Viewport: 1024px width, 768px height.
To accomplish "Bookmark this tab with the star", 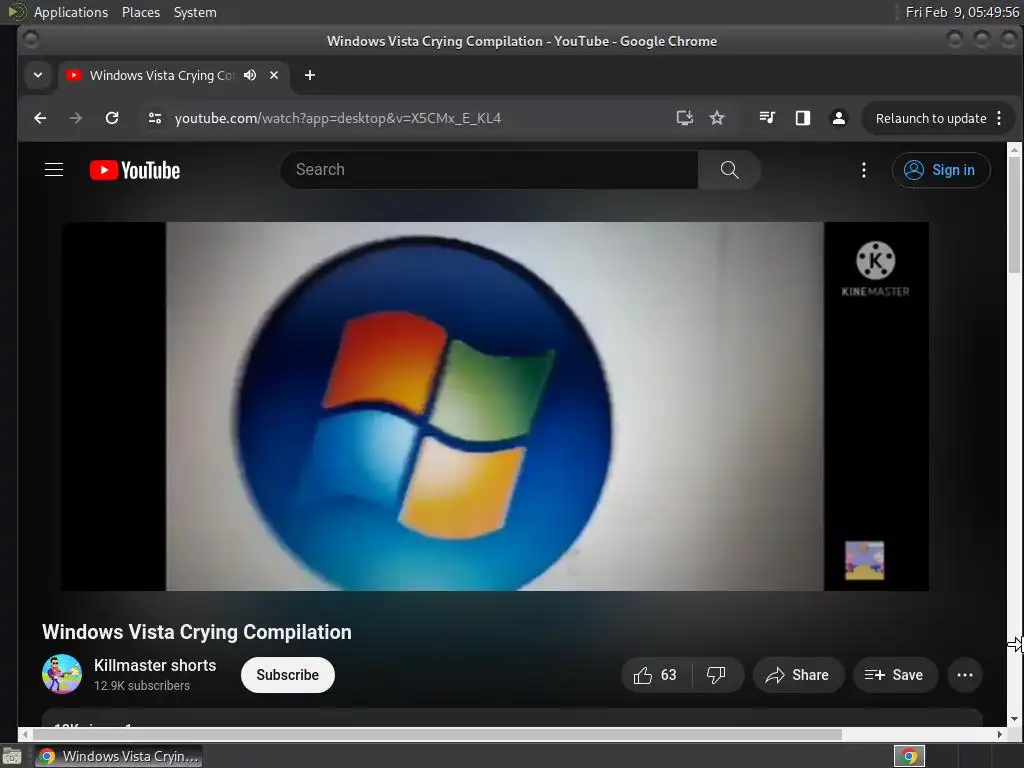I will click(x=717, y=118).
